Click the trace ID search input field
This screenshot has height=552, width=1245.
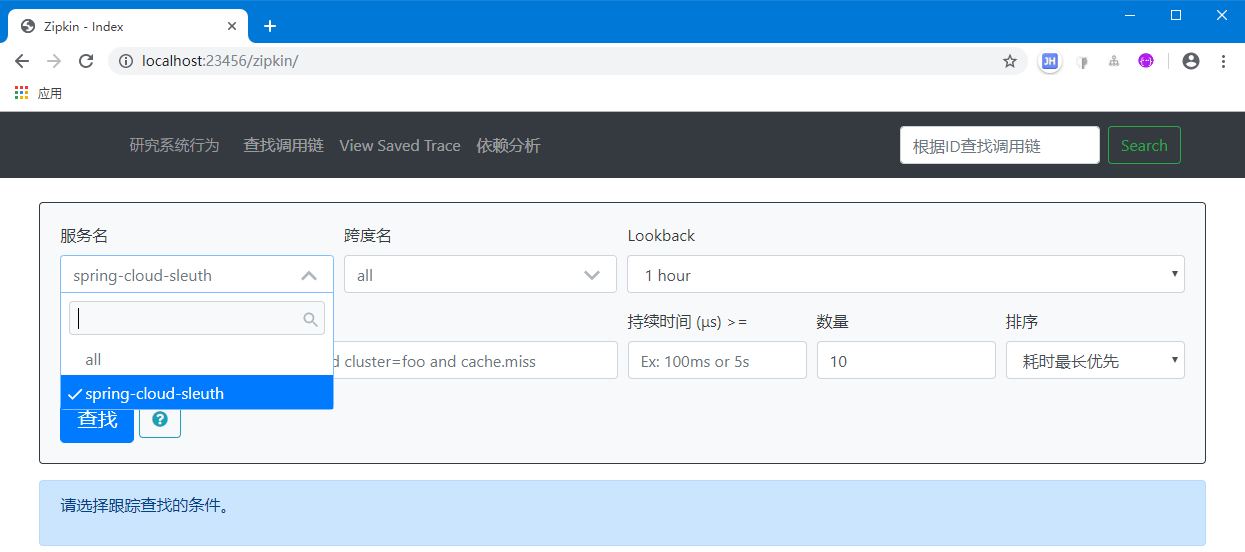tap(999, 146)
